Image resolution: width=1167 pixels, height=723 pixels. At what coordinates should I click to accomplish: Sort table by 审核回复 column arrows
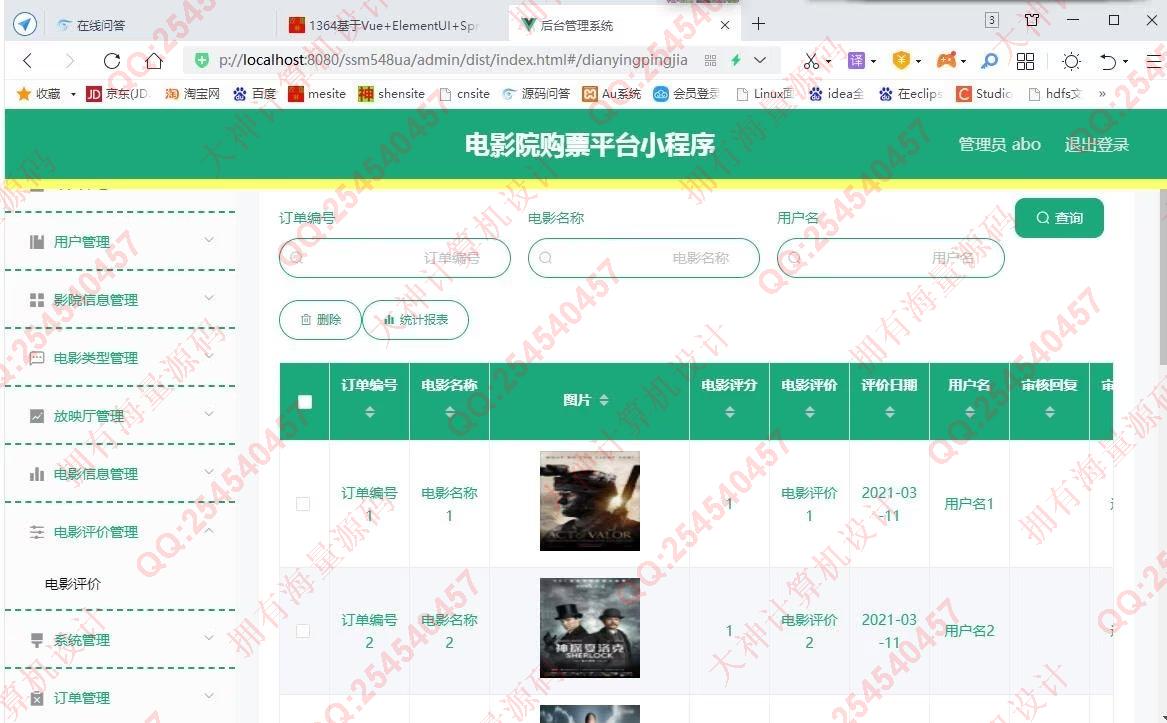pyautogui.click(x=1049, y=412)
